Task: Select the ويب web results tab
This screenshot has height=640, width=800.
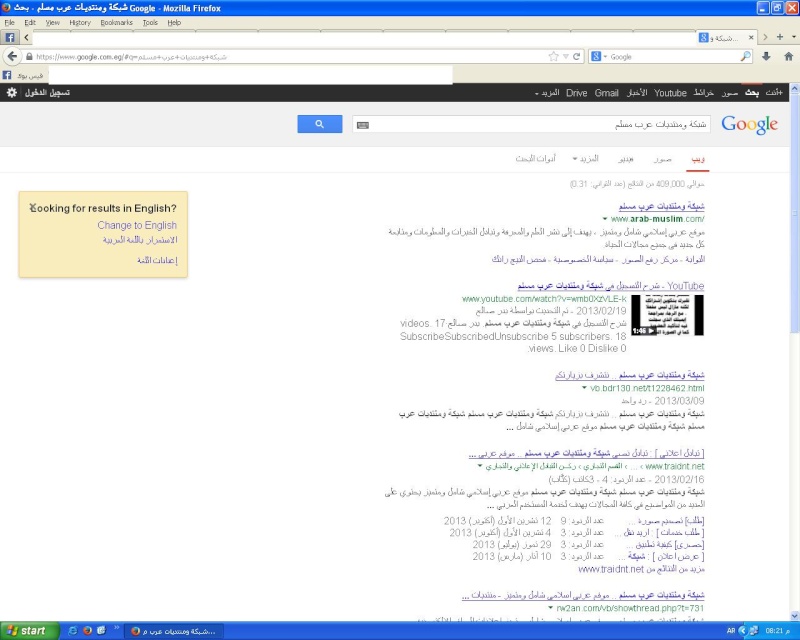Action: pyautogui.click(x=698, y=159)
